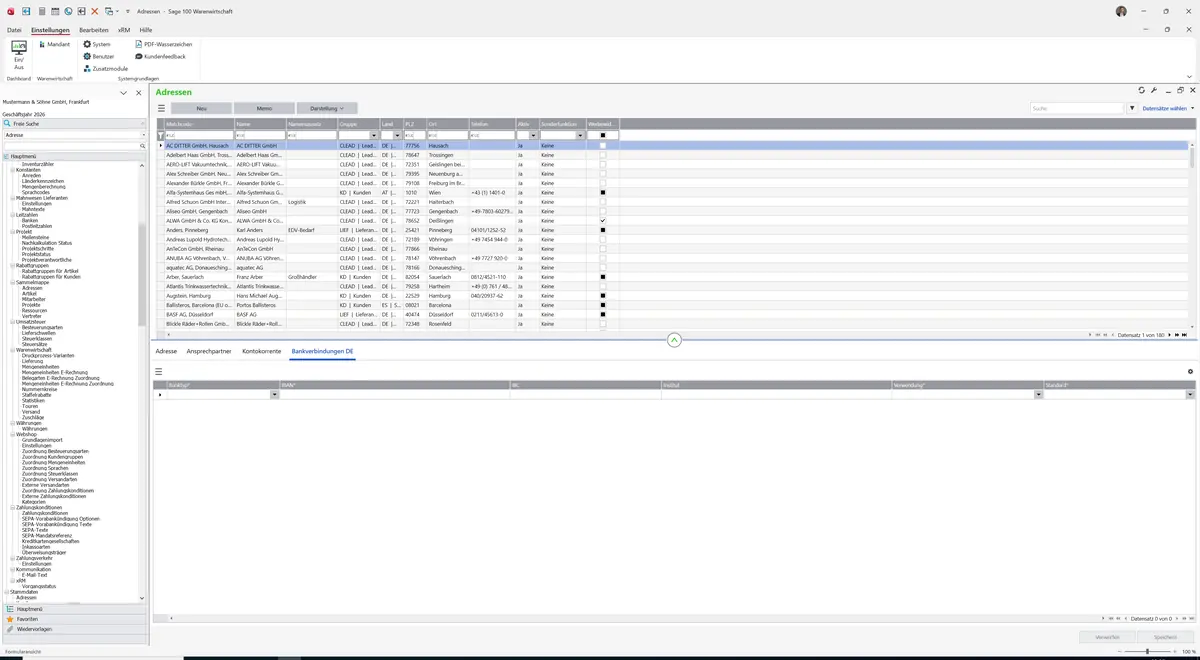Open the Darstellung dropdown
1200x660 pixels.
(x=327, y=108)
